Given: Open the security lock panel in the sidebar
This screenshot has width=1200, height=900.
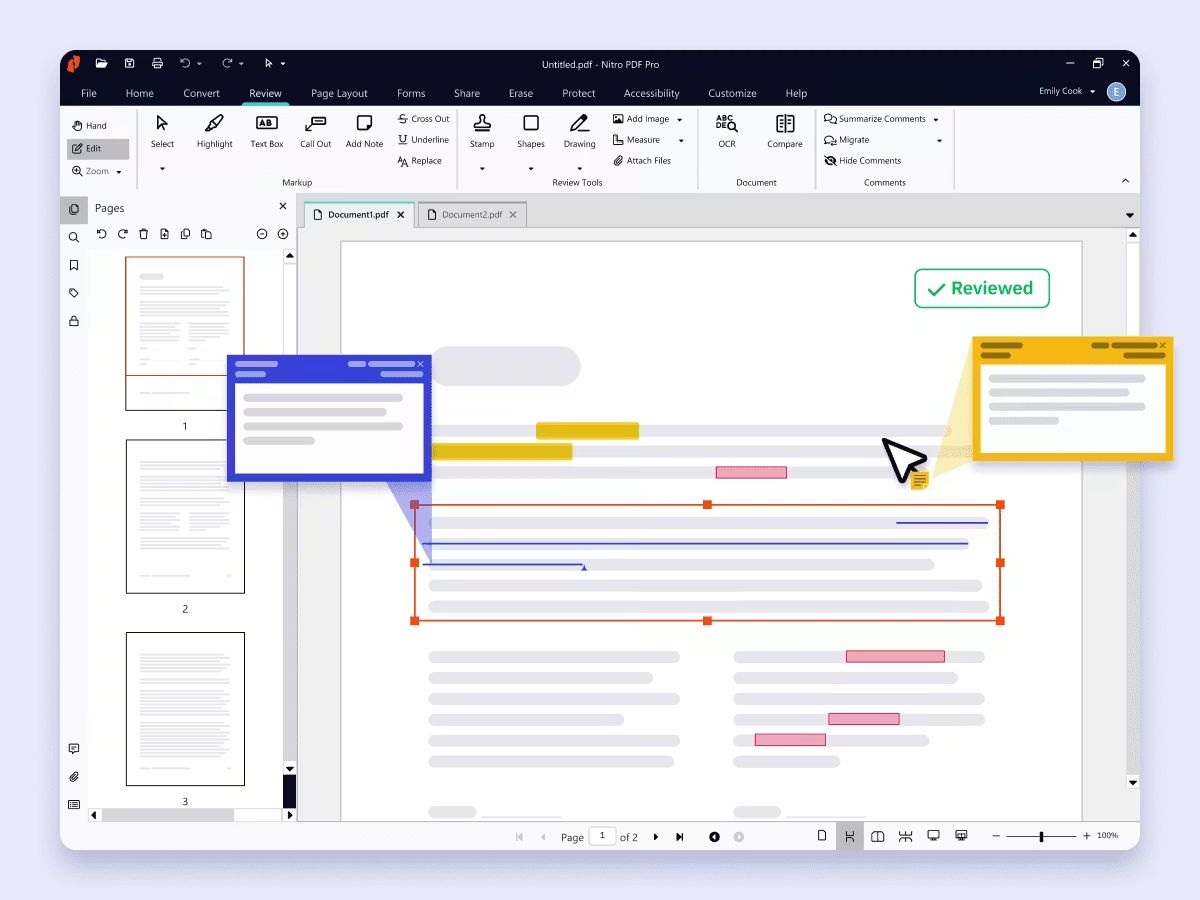Looking at the screenshot, I should [74, 321].
